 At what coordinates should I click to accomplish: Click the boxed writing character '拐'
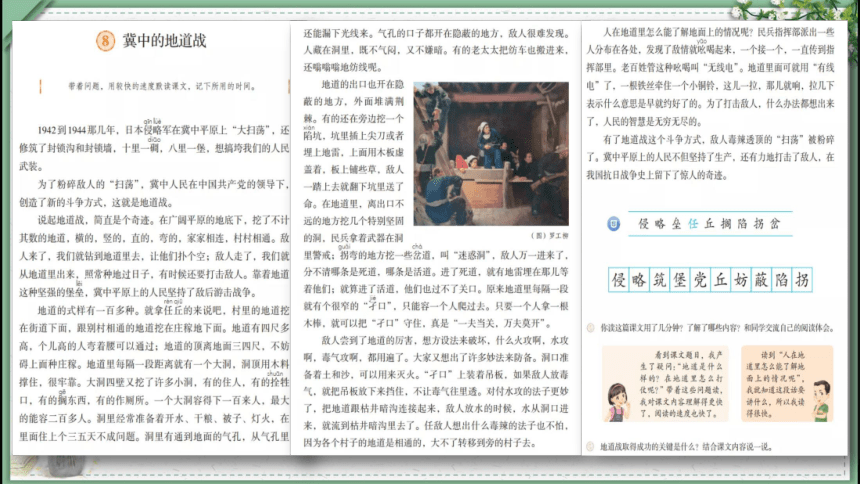[x=802, y=280]
